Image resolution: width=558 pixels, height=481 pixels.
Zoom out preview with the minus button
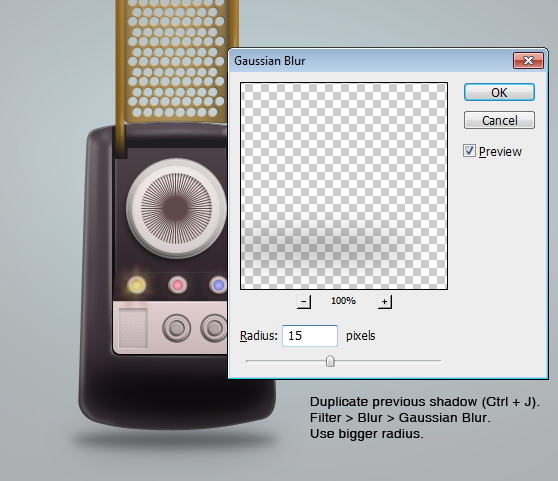304,302
